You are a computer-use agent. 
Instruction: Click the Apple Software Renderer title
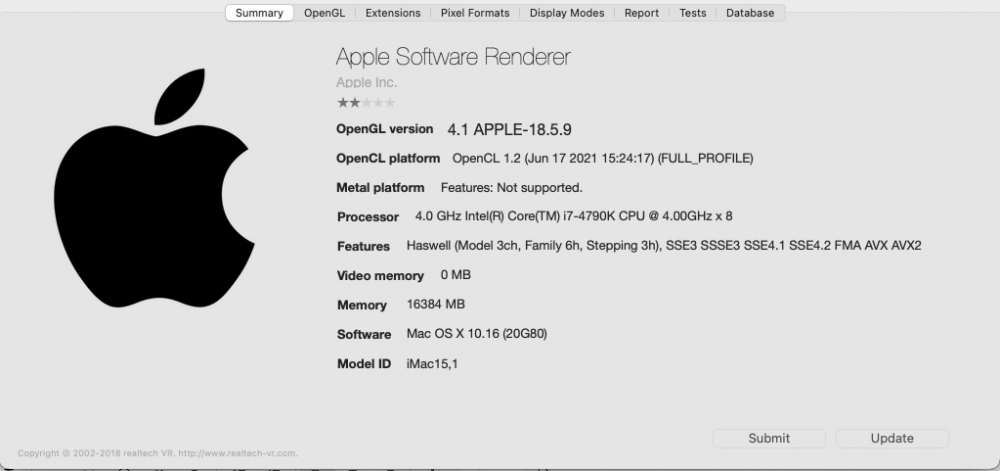[453, 57]
